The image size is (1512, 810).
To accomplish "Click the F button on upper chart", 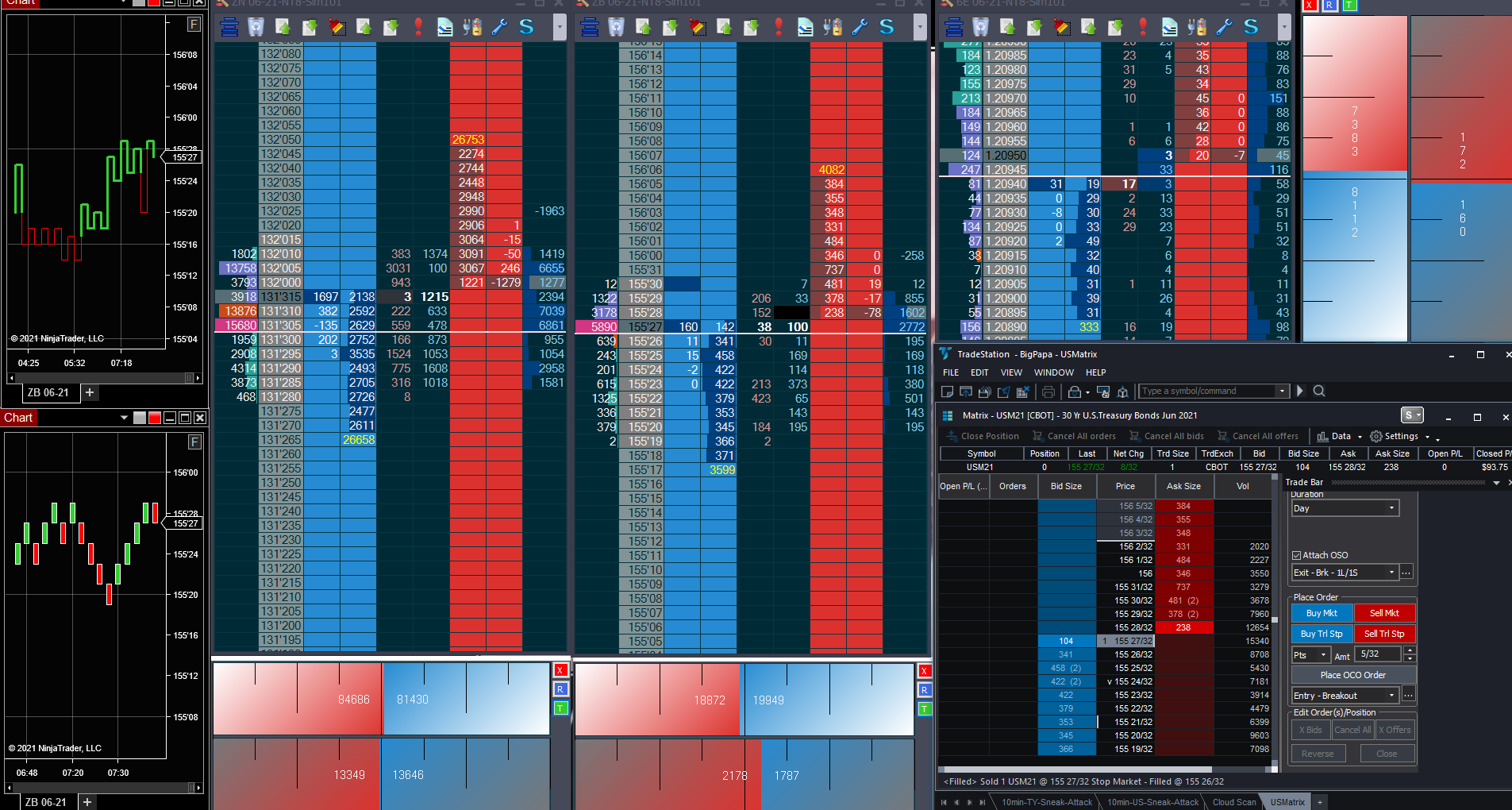I will 194,24.
